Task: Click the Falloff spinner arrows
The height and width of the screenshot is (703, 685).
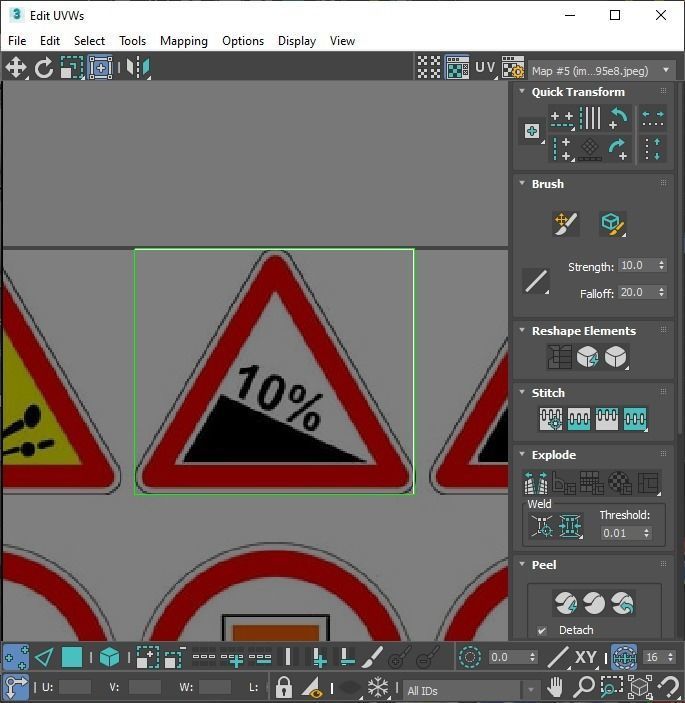Action: pos(662,292)
